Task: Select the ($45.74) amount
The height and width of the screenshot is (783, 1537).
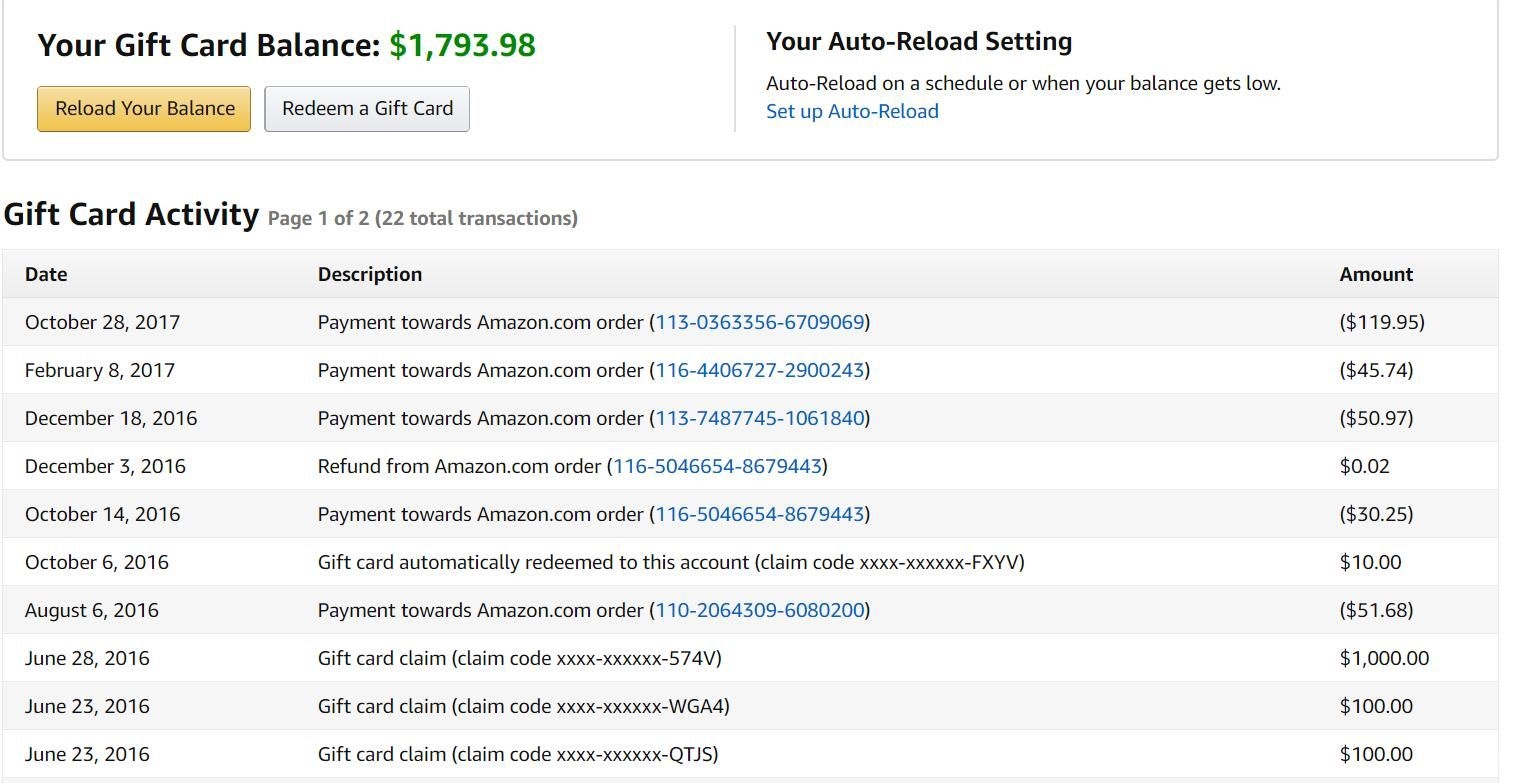Action: point(1376,370)
